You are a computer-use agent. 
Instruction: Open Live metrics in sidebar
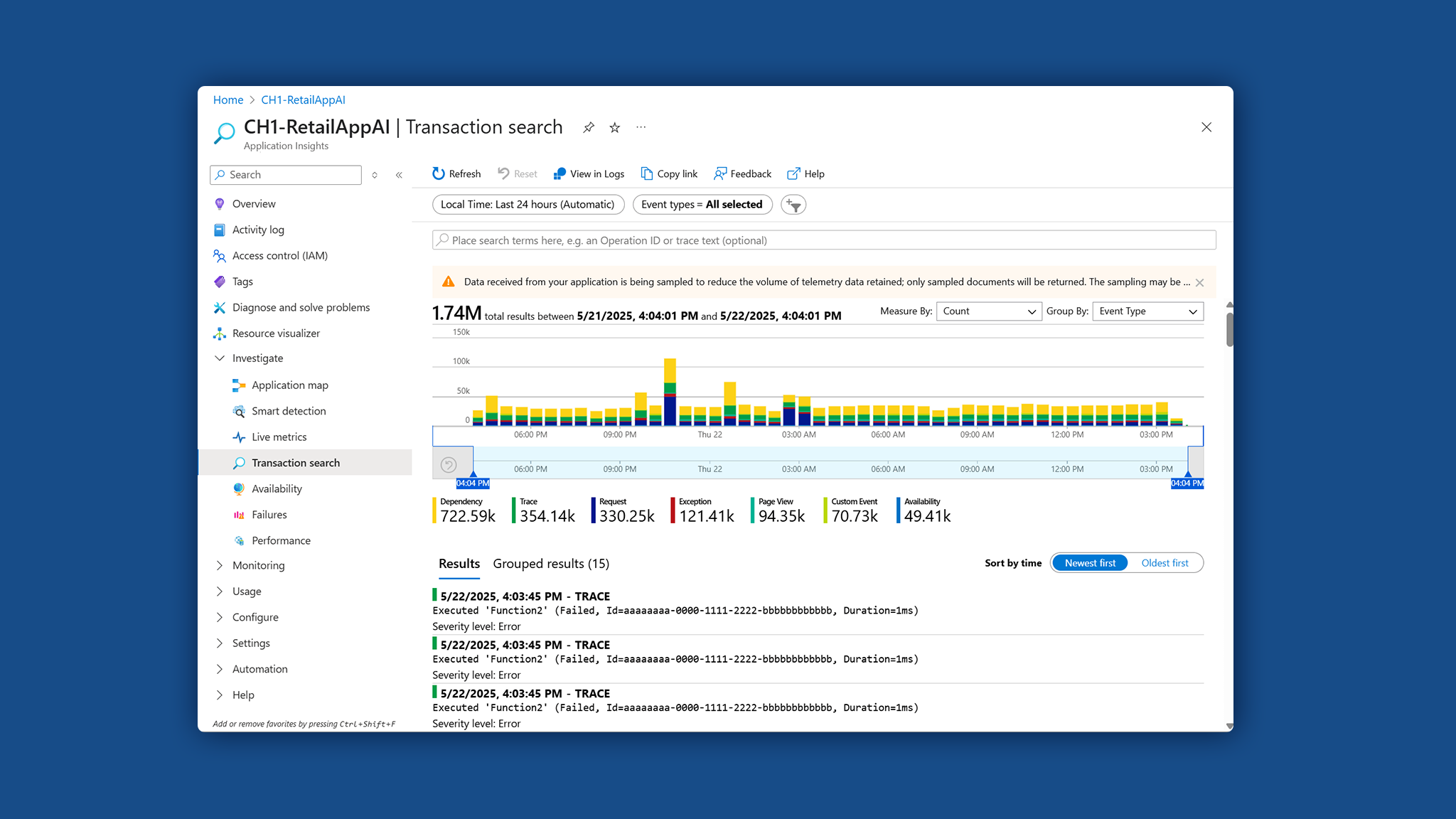pyautogui.click(x=279, y=437)
